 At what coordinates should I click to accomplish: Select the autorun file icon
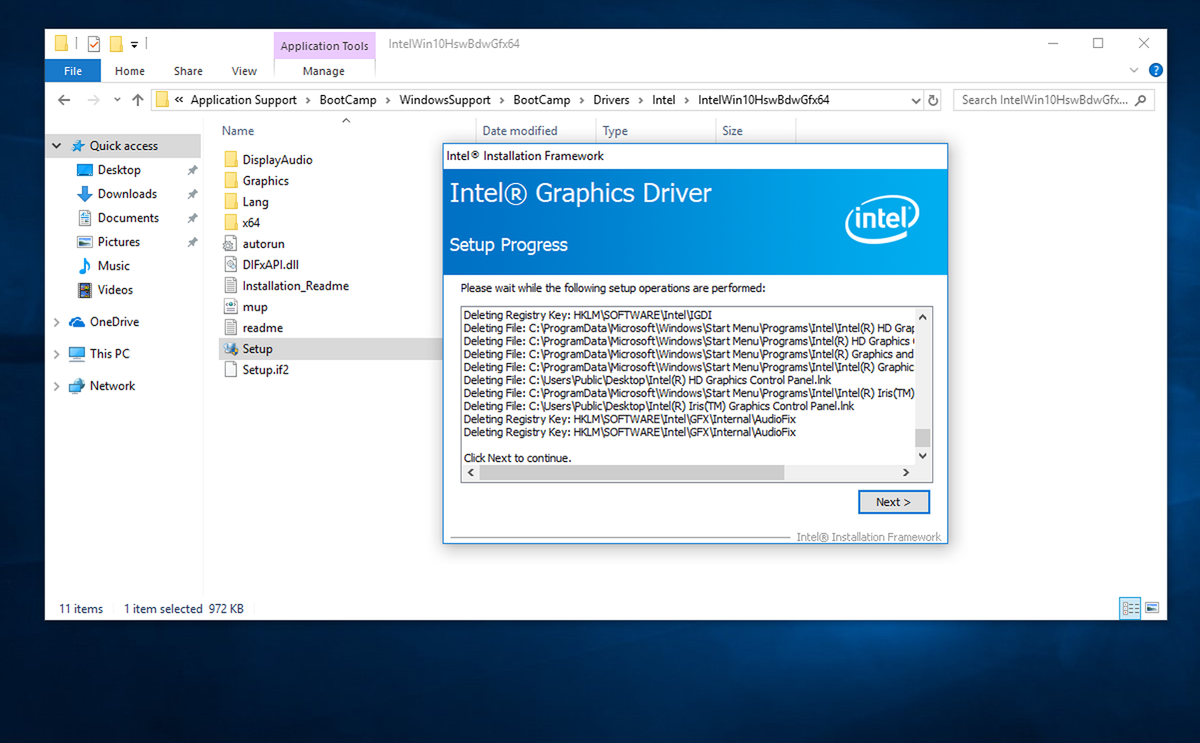(231, 244)
